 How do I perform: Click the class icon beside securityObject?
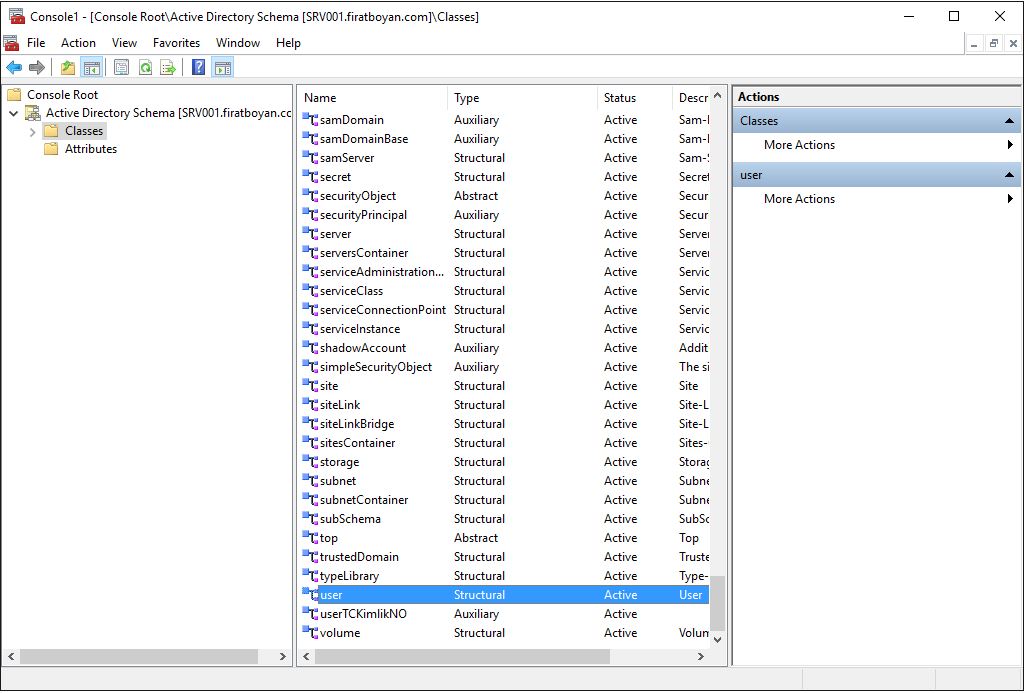tap(310, 195)
